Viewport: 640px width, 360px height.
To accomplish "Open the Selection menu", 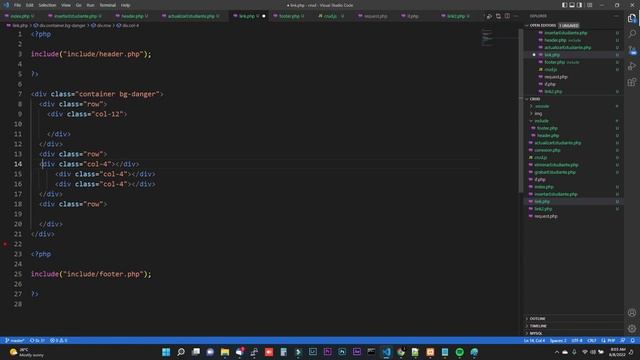I will (47, 5).
